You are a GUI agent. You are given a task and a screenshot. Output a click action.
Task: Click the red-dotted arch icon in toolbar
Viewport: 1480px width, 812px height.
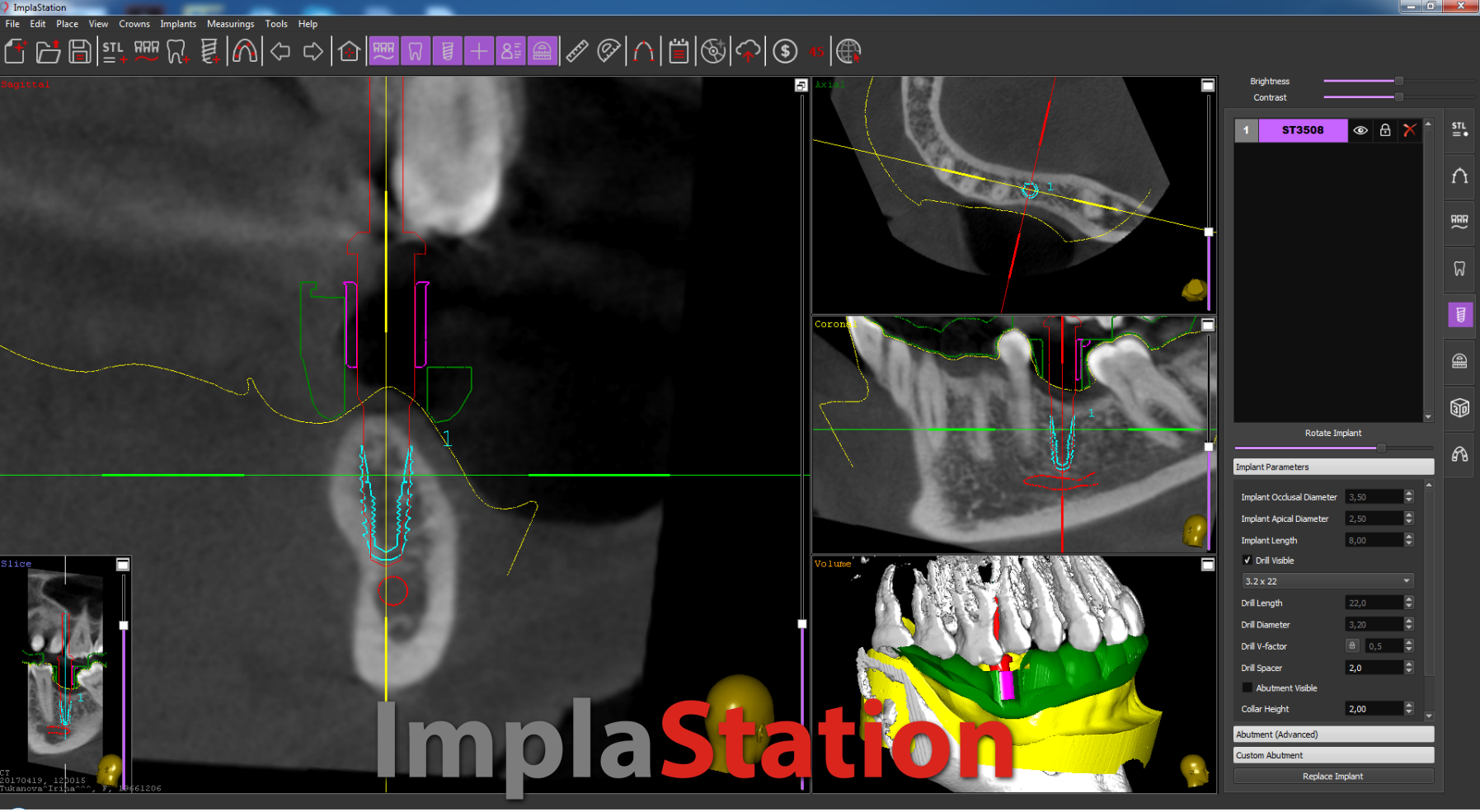(644, 52)
